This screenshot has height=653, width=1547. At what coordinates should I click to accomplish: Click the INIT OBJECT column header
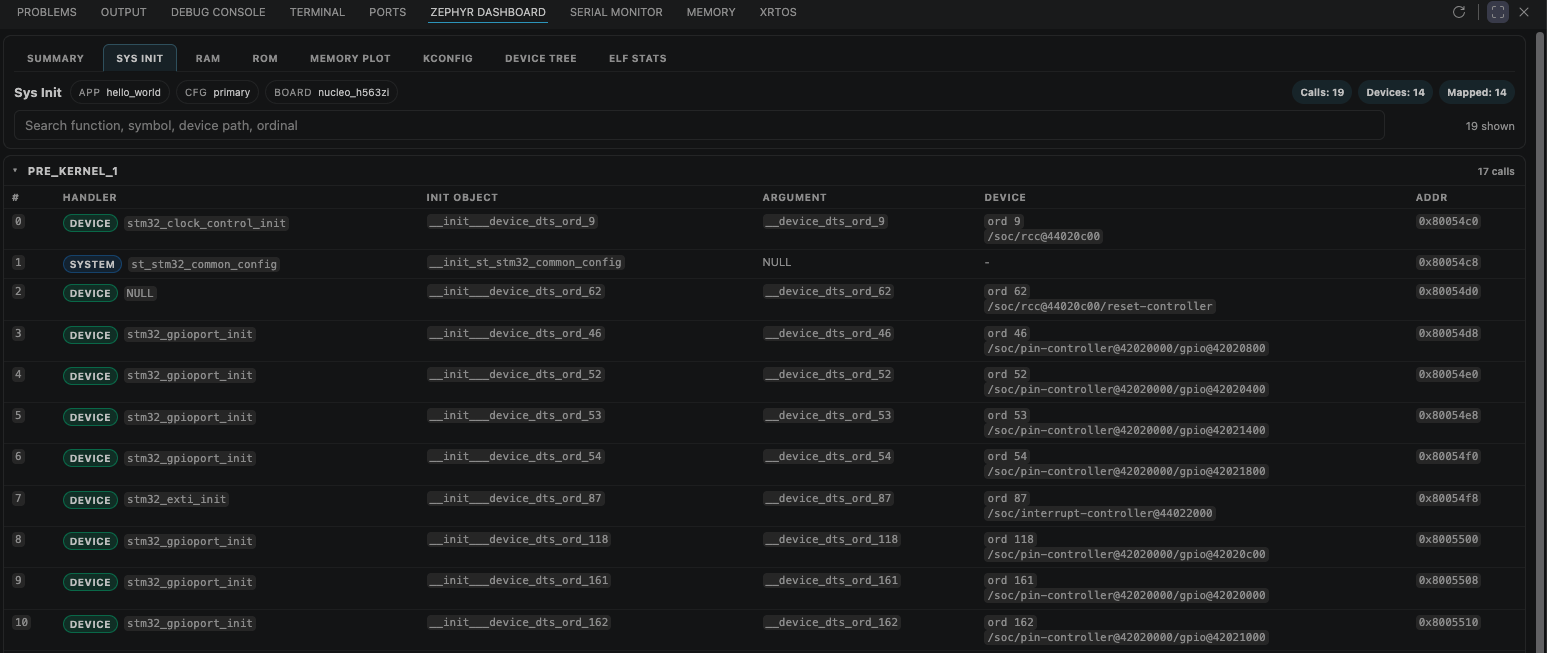pyautogui.click(x=462, y=198)
